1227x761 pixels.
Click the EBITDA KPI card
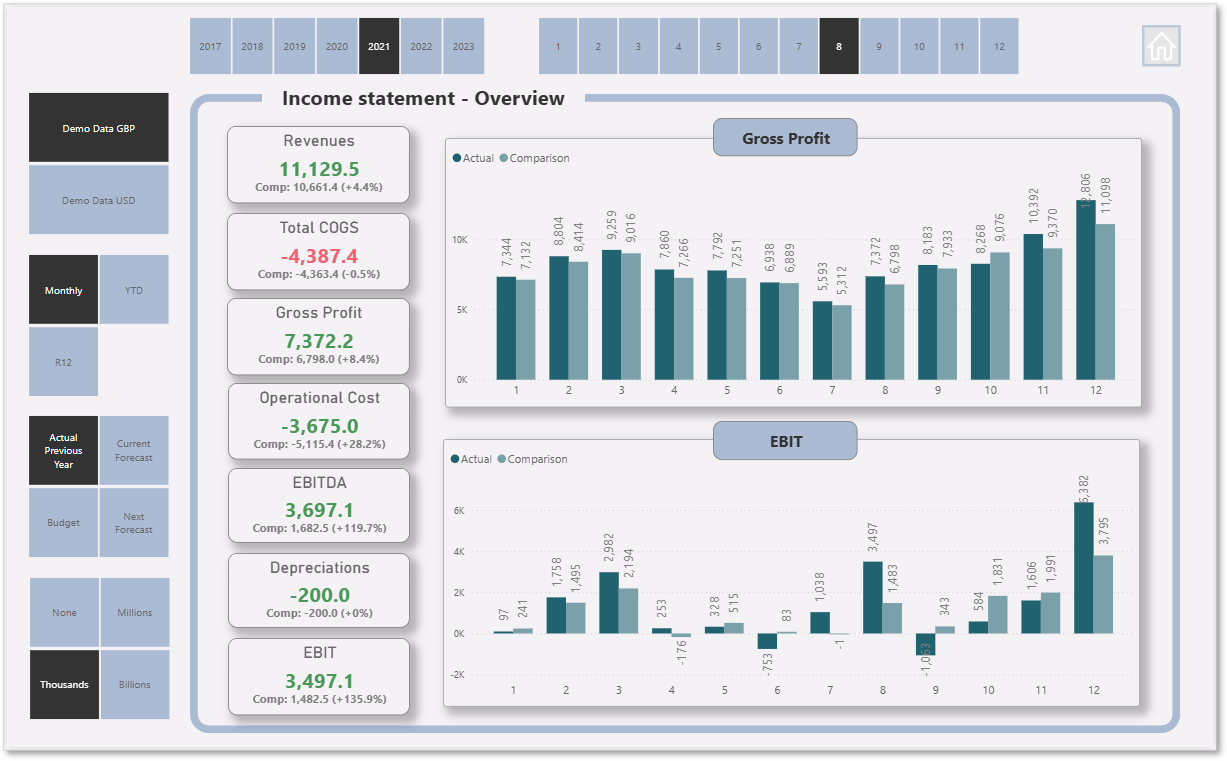pos(319,506)
